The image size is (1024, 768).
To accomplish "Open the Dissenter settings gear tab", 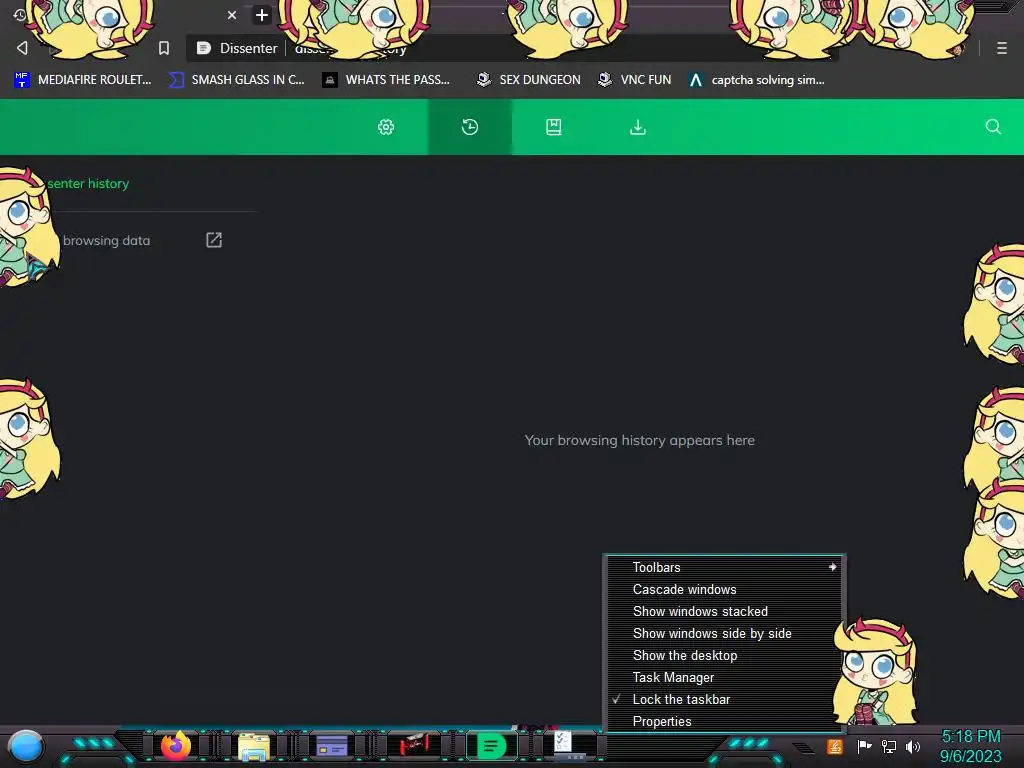I will 386,127.
